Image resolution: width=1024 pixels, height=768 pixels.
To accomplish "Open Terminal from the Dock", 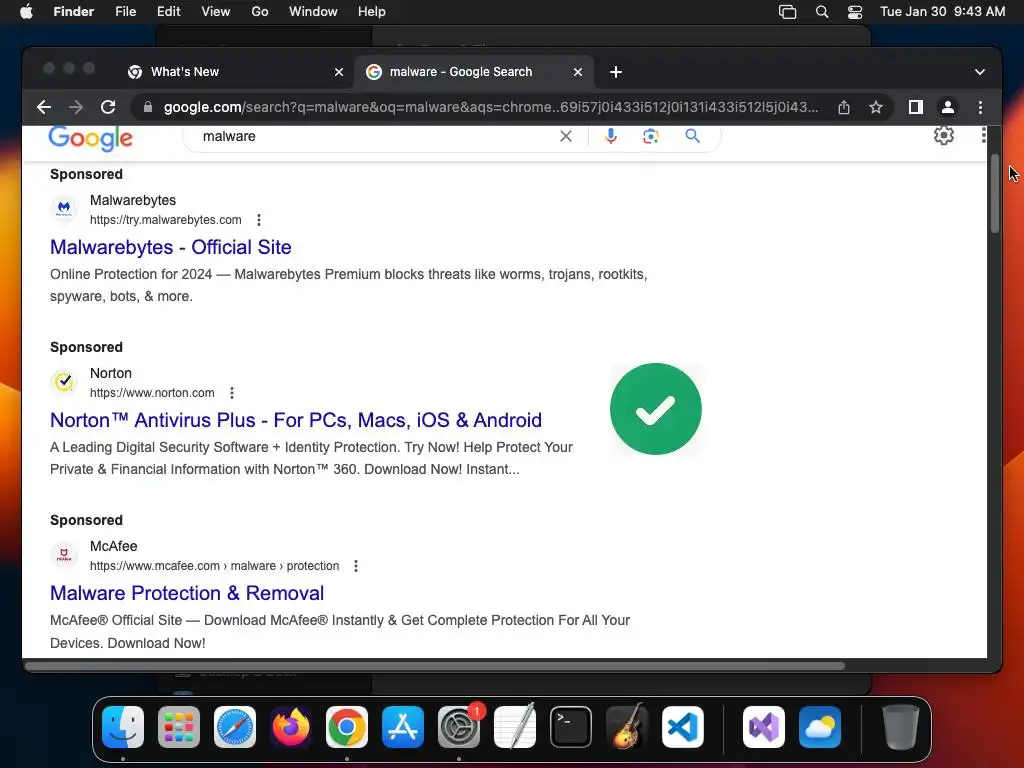I will tap(571, 727).
